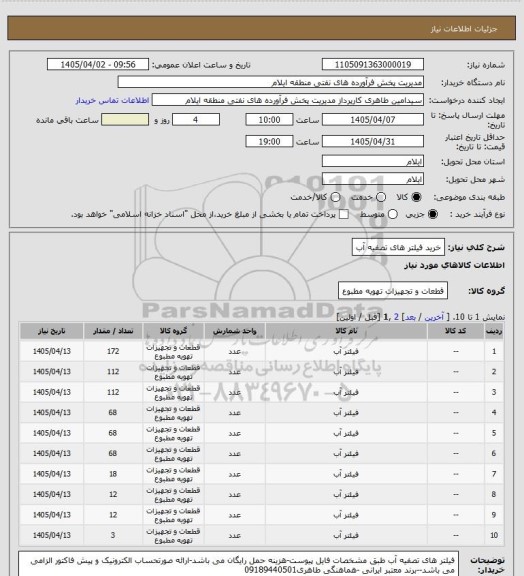Click the گروه کالا column header

click(173, 331)
